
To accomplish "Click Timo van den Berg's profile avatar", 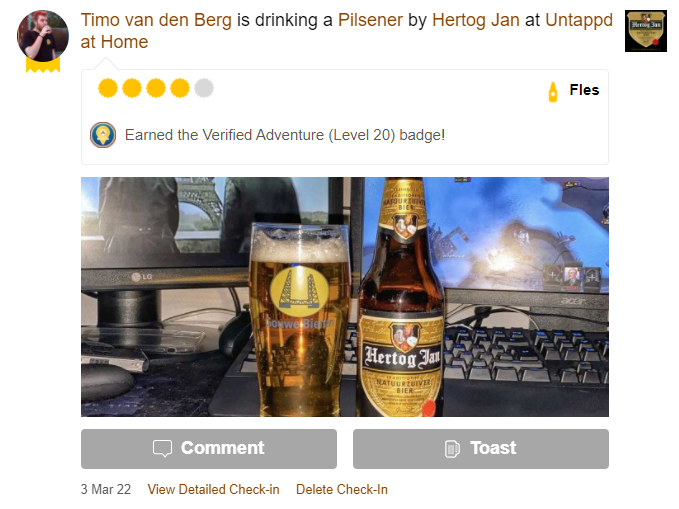I will click(42, 36).
